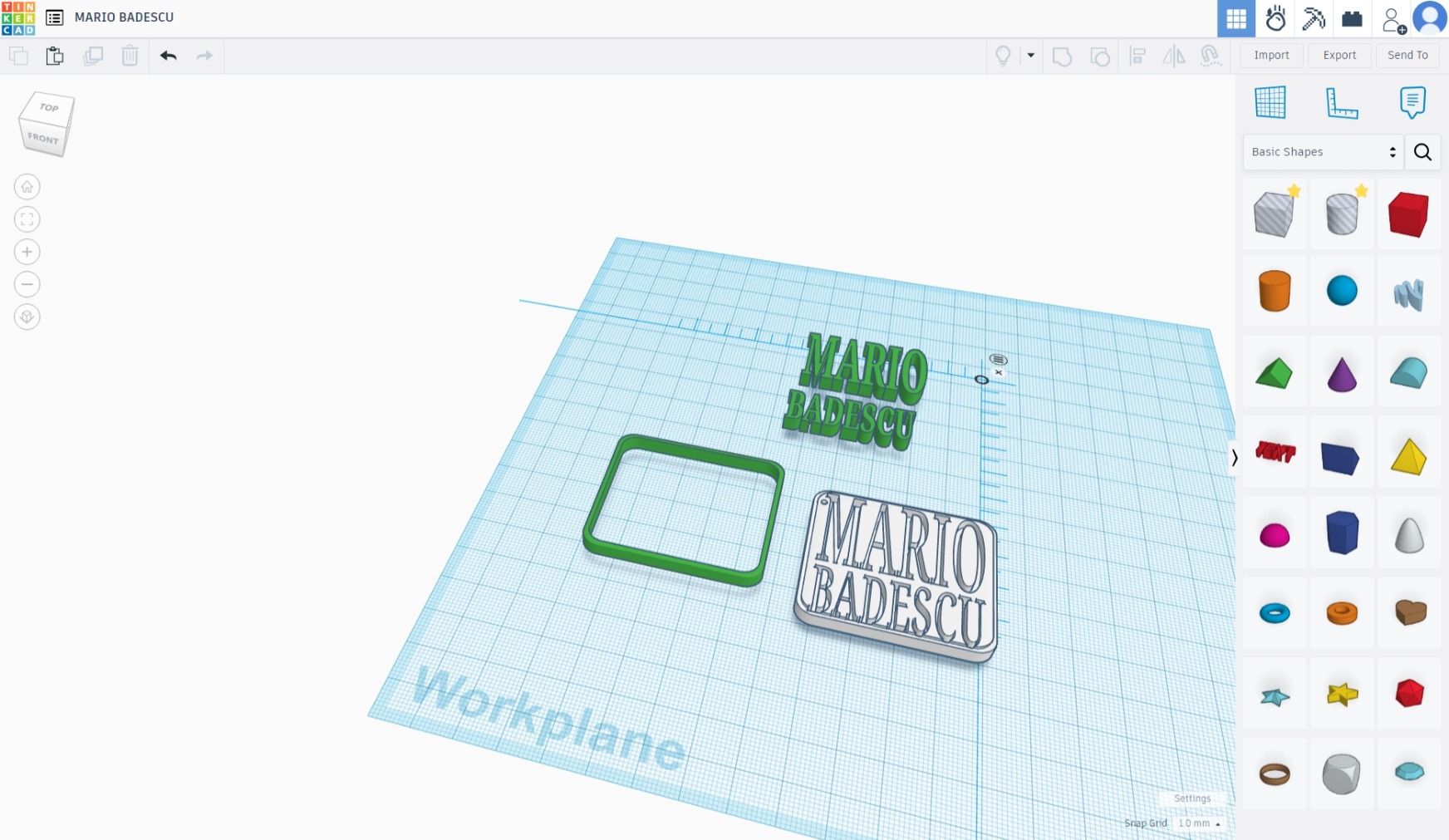The width and height of the screenshot is (1449, 840).
Task: Switch to 3D design grid view
Action: point(1236,18)
